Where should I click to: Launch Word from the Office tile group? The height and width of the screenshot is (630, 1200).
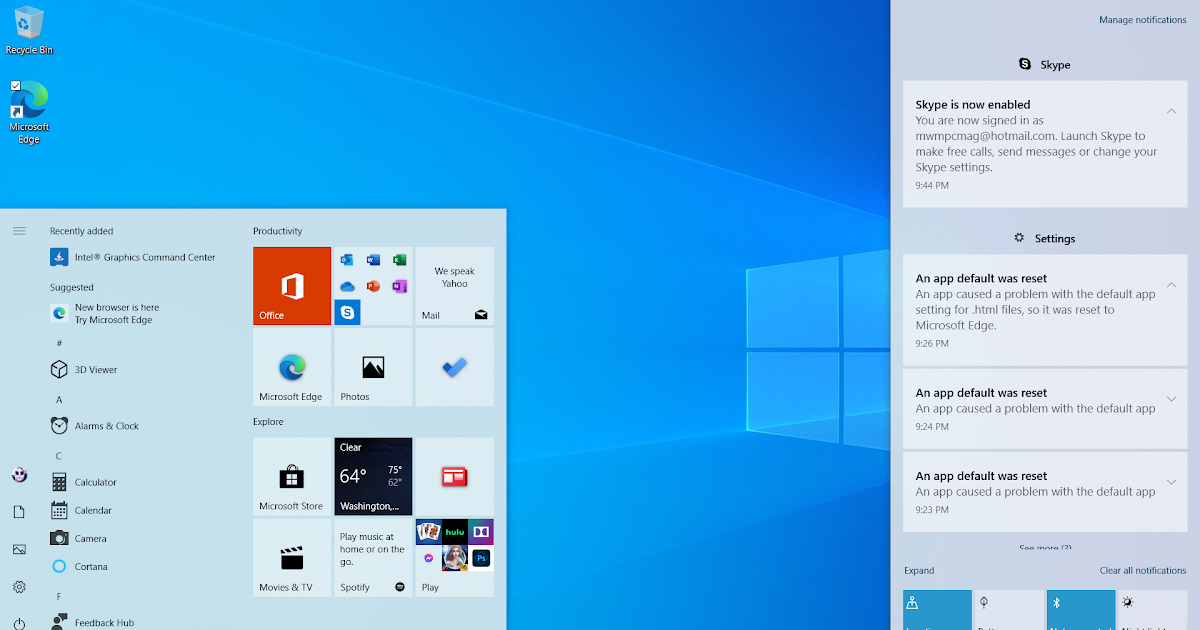[x=373, y=260]
